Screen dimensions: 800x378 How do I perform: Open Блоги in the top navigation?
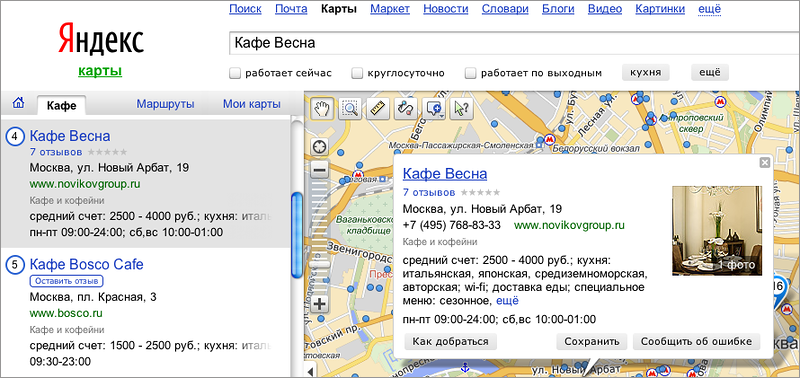(558, 9)
